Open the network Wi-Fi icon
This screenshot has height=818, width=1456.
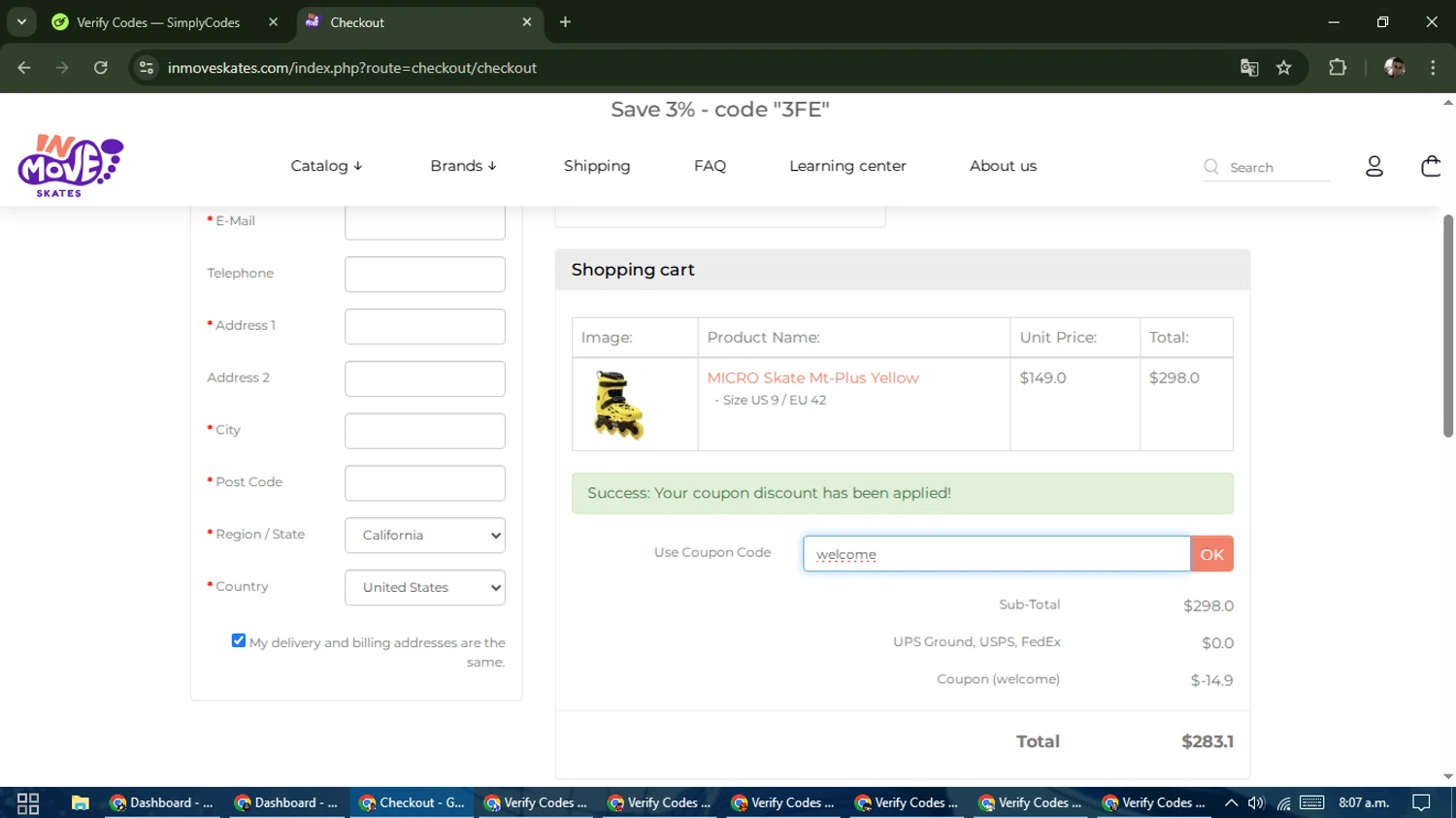(1283, 802)
